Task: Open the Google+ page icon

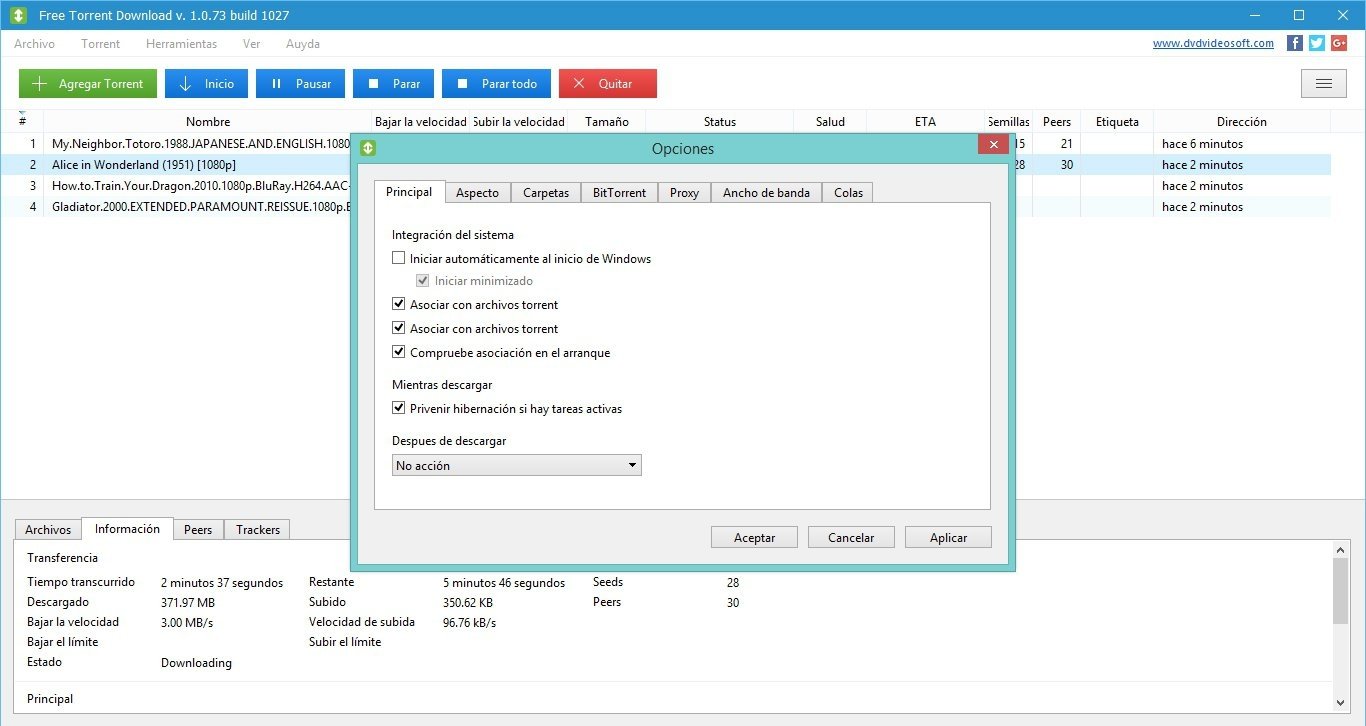Action: pyautogui.click(x=1340, y=43)
